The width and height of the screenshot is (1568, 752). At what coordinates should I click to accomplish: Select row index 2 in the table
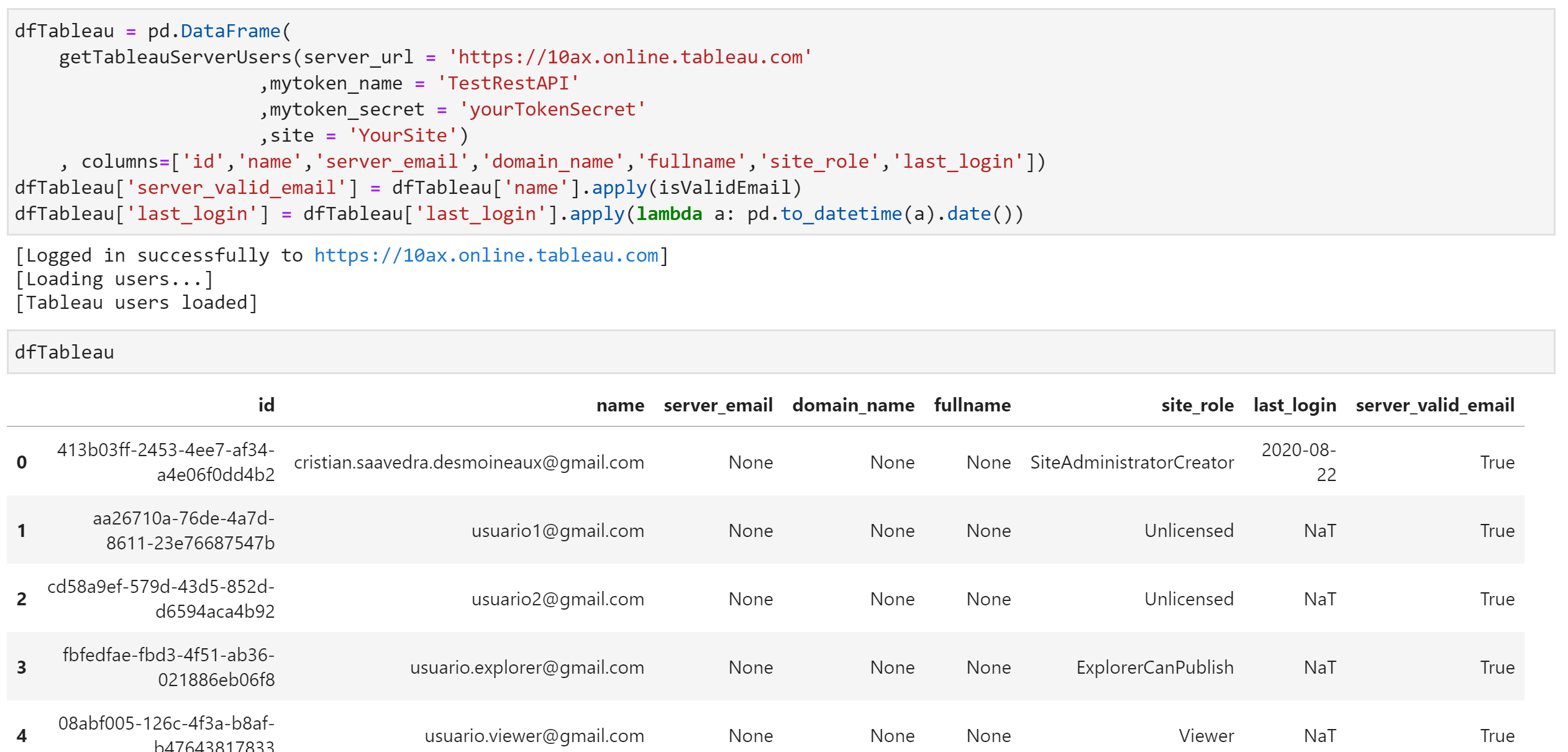click(22, 599)
